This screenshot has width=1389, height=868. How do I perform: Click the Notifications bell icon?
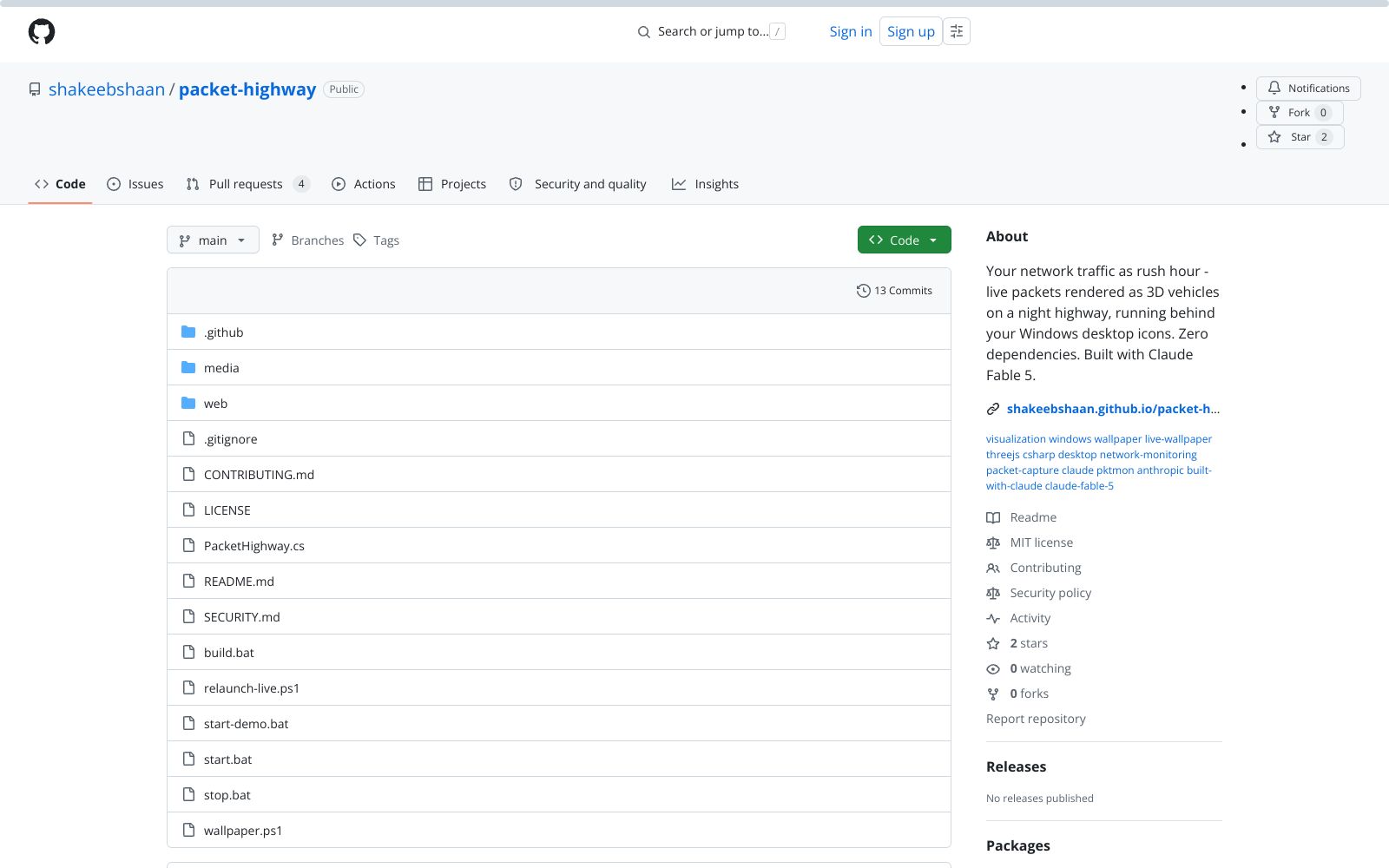(1274, 88)
